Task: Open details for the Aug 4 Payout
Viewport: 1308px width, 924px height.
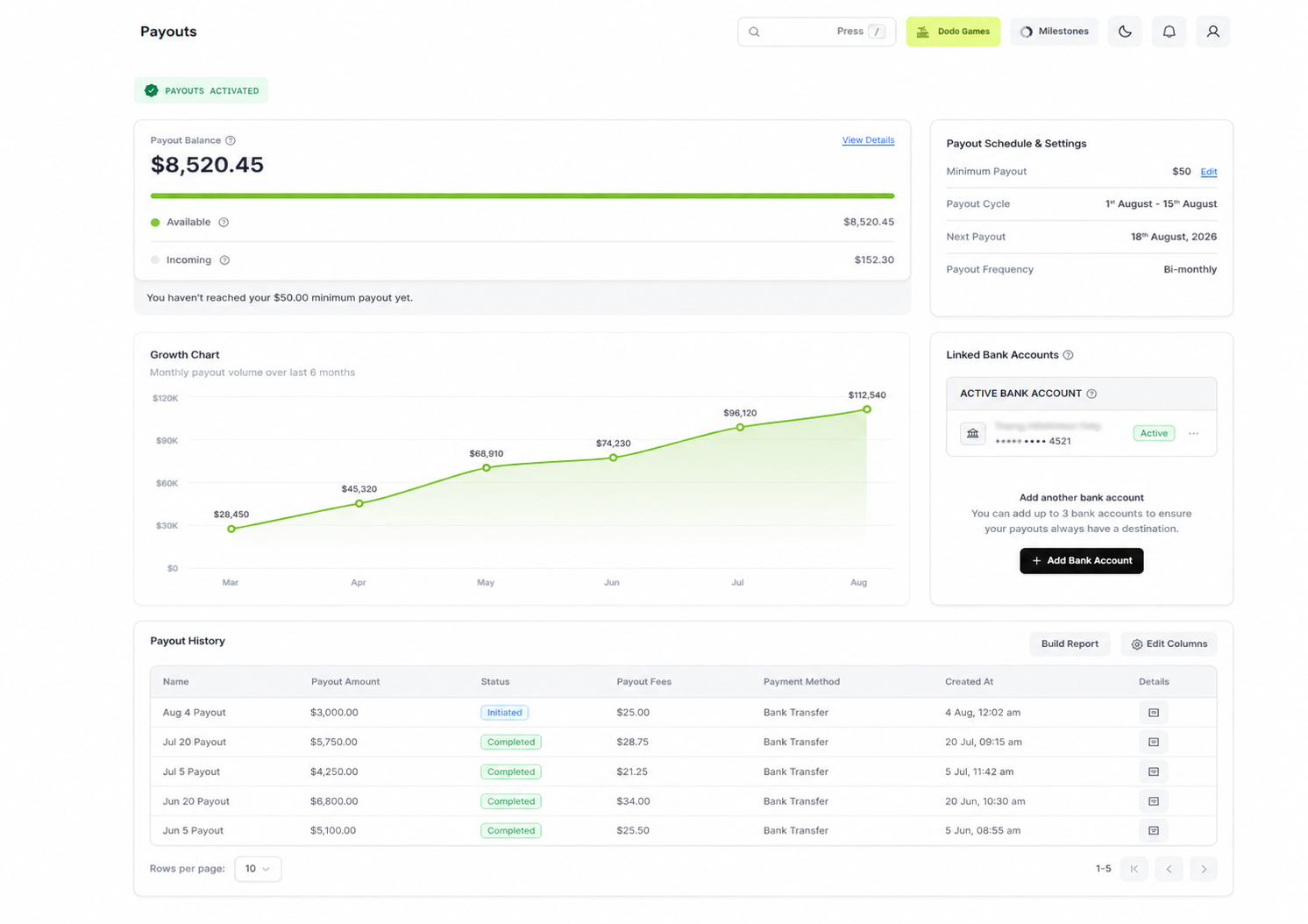Action: click(1154, 713)
